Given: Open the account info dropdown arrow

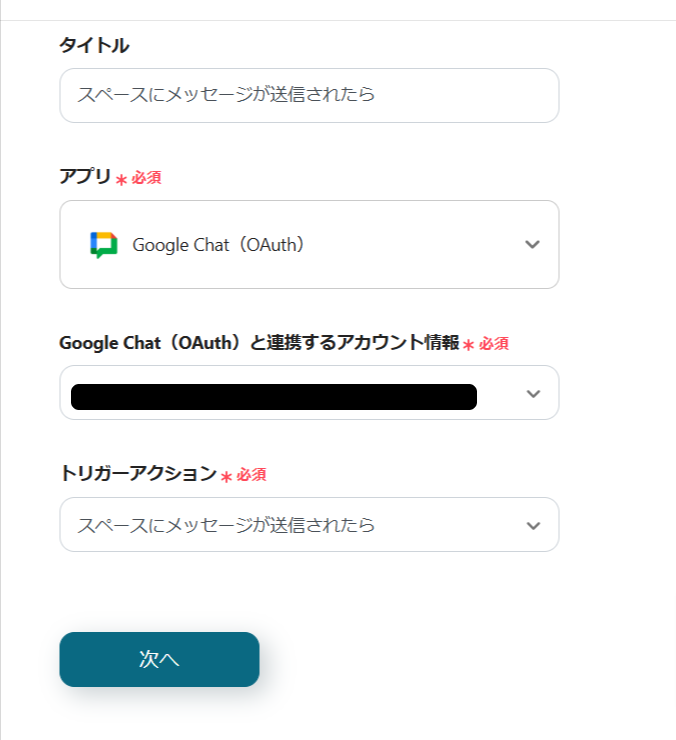Looking at the screenshot, I should tap(533, 394).
